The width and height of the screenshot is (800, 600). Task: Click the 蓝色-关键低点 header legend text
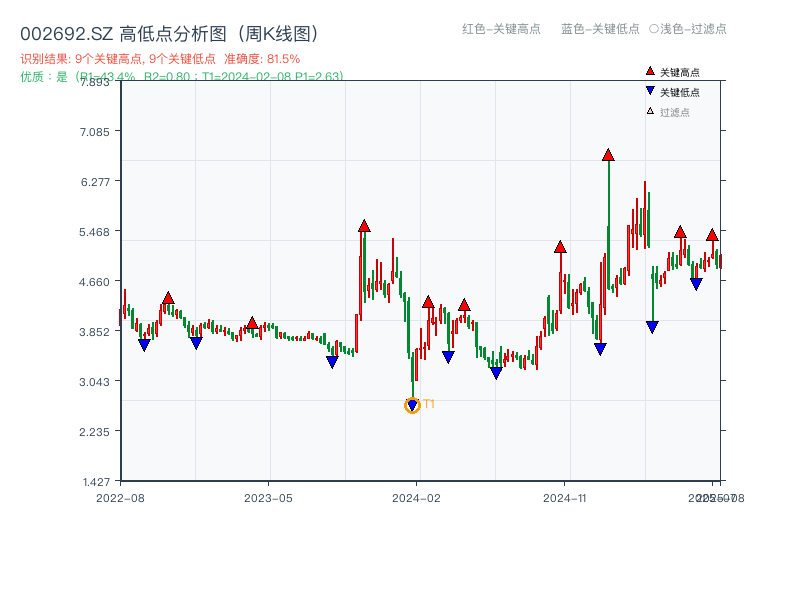[x=600, y=29]
